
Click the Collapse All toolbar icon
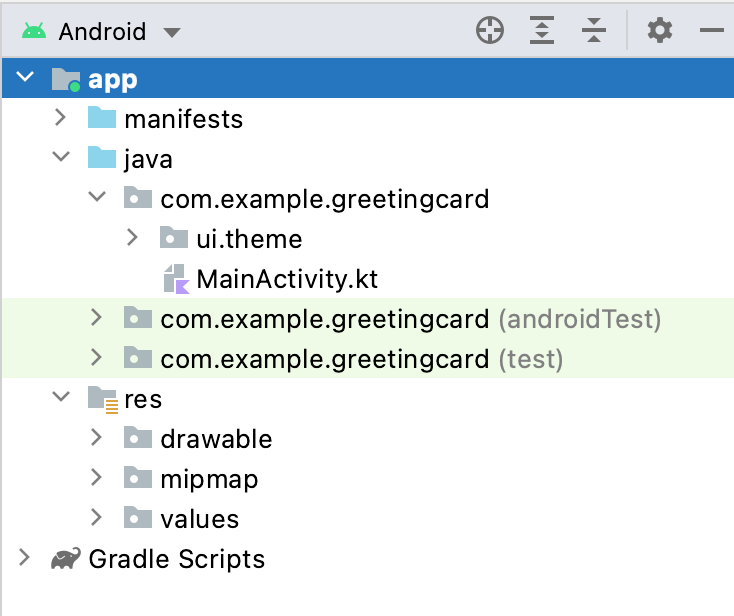click(x=594, y=31)
